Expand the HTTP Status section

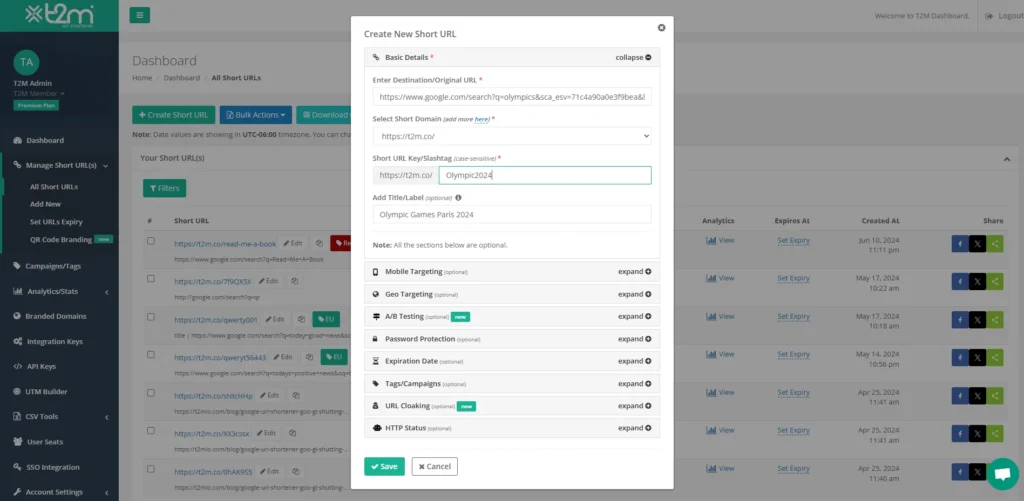(x=634, y=428)
